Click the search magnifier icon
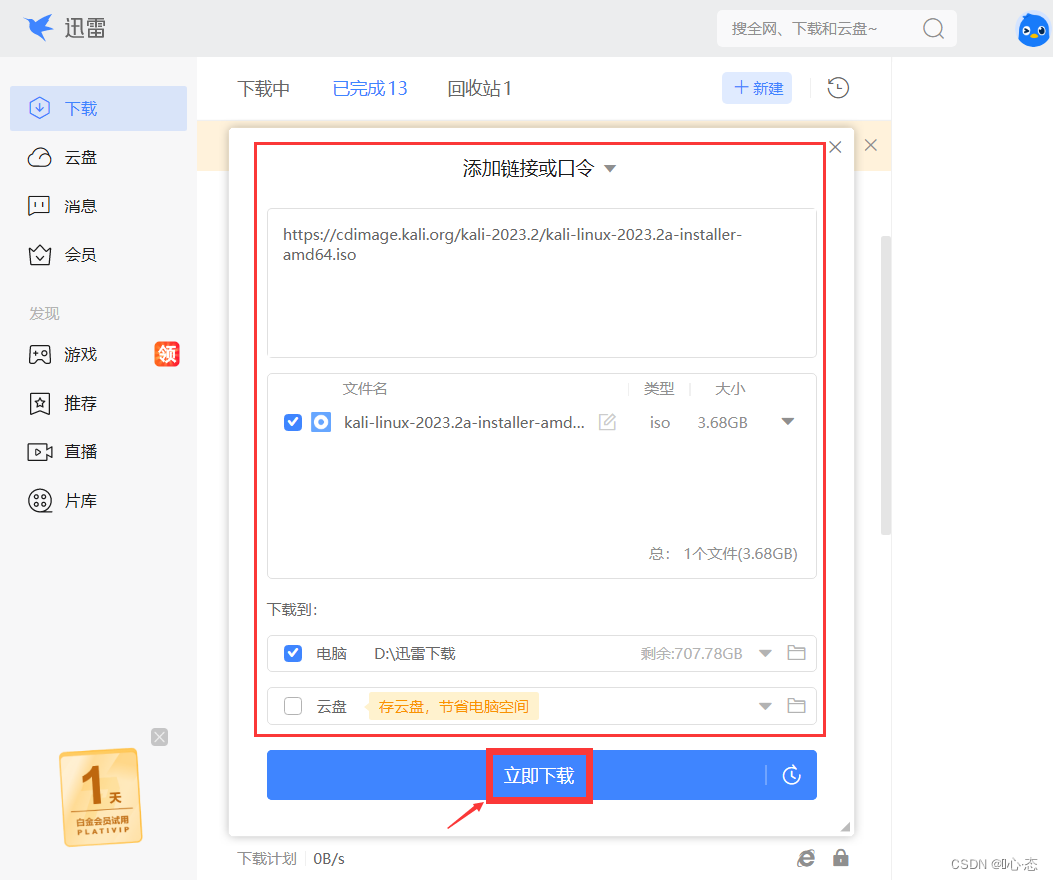The height and width of the screenshot is (880, 1053). (933, 28)
